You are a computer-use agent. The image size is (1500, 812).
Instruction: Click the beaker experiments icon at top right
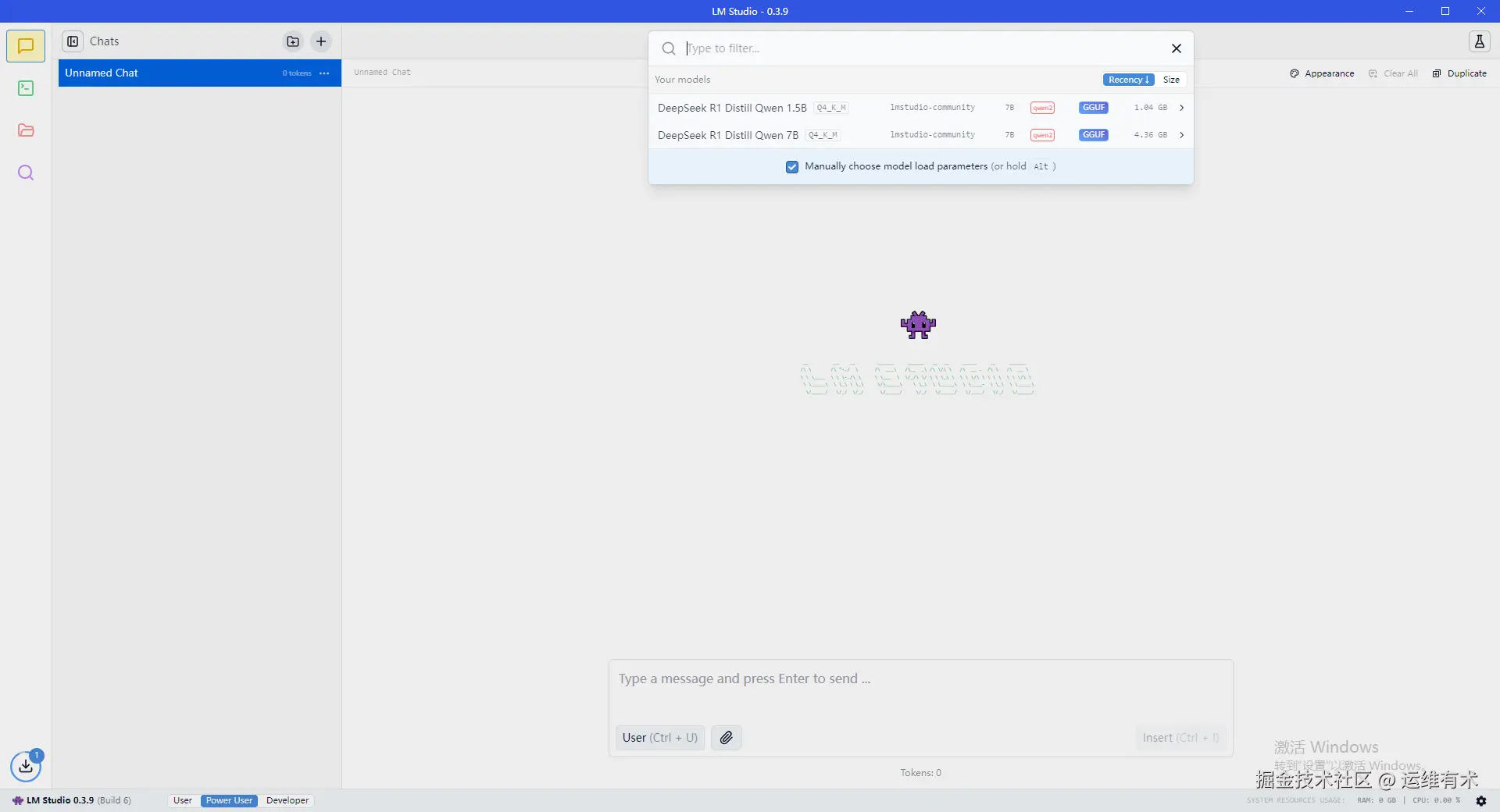[x=1480, y=41]
